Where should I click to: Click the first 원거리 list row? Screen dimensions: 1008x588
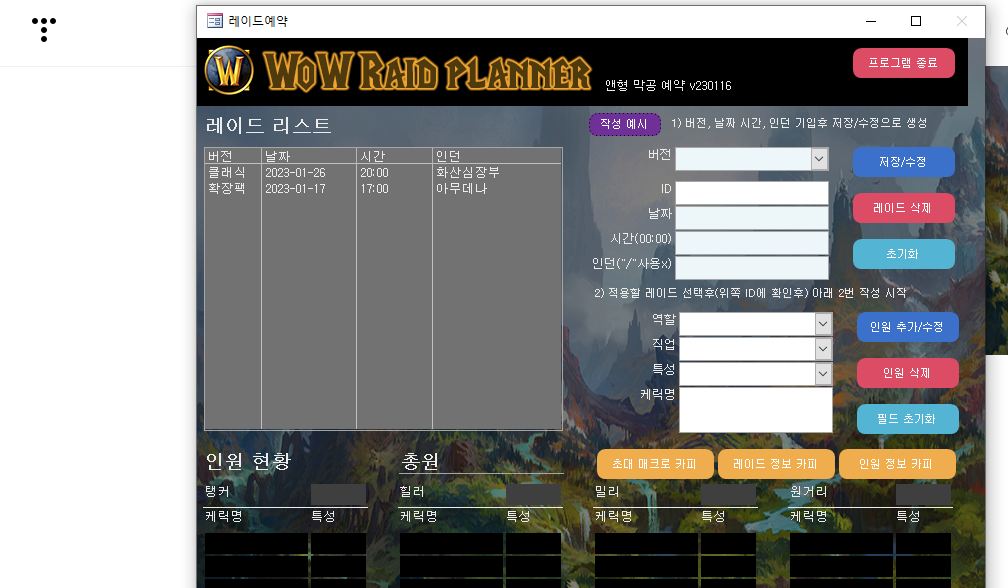coord(870,544)
